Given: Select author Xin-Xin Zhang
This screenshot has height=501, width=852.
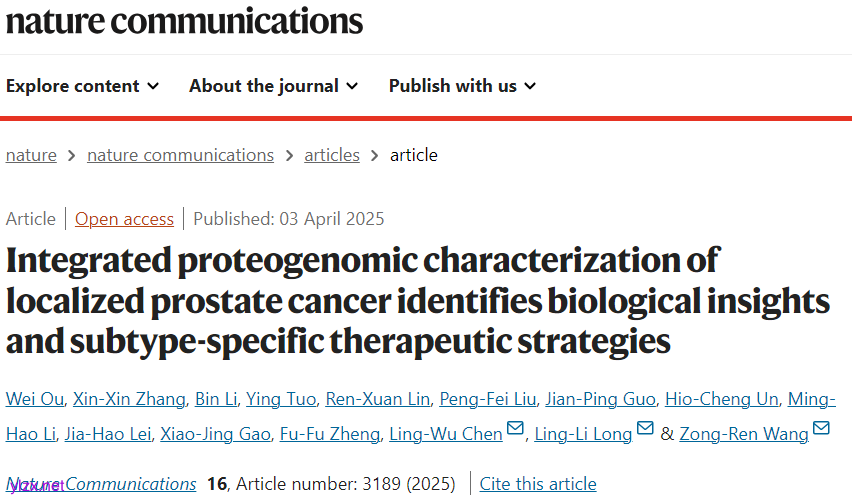Looking at the screenshot, I should point(130,399).
